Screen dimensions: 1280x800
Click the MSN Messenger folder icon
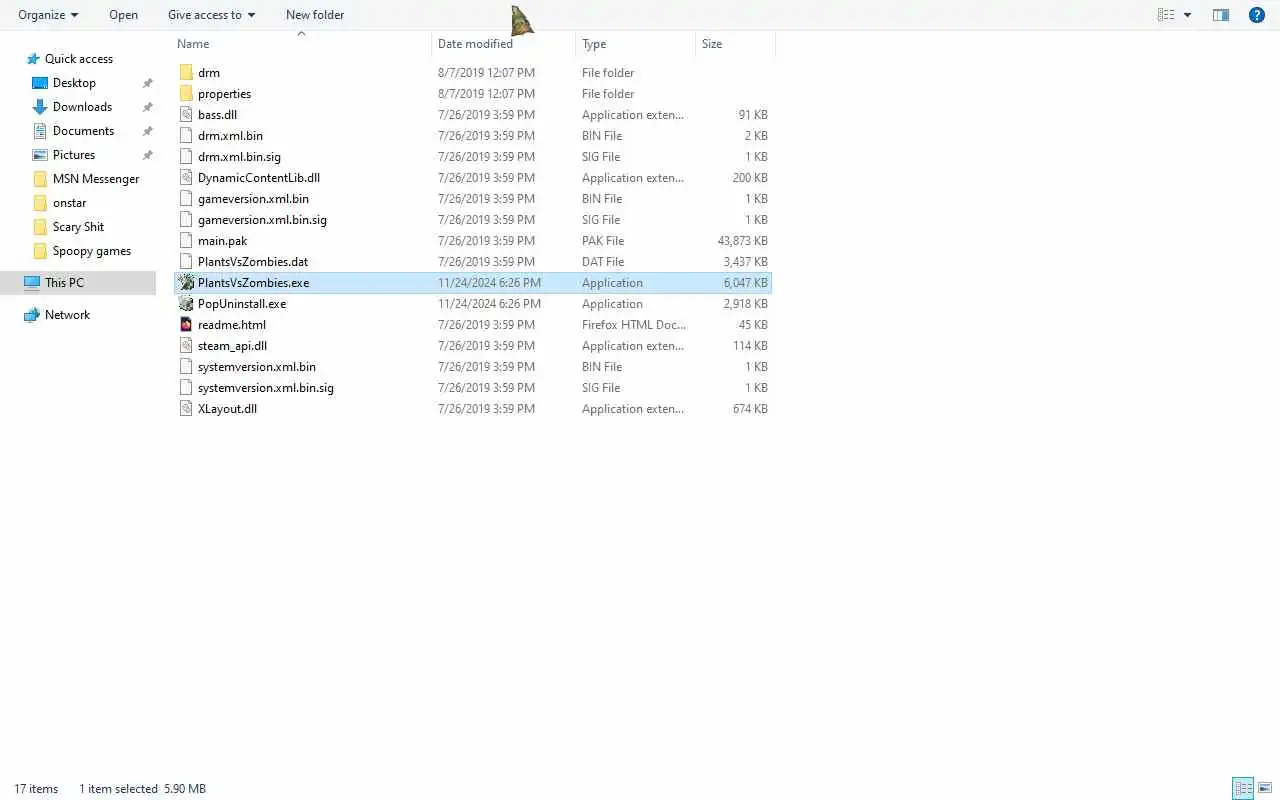pyautogui.click(x=40, y=179)
